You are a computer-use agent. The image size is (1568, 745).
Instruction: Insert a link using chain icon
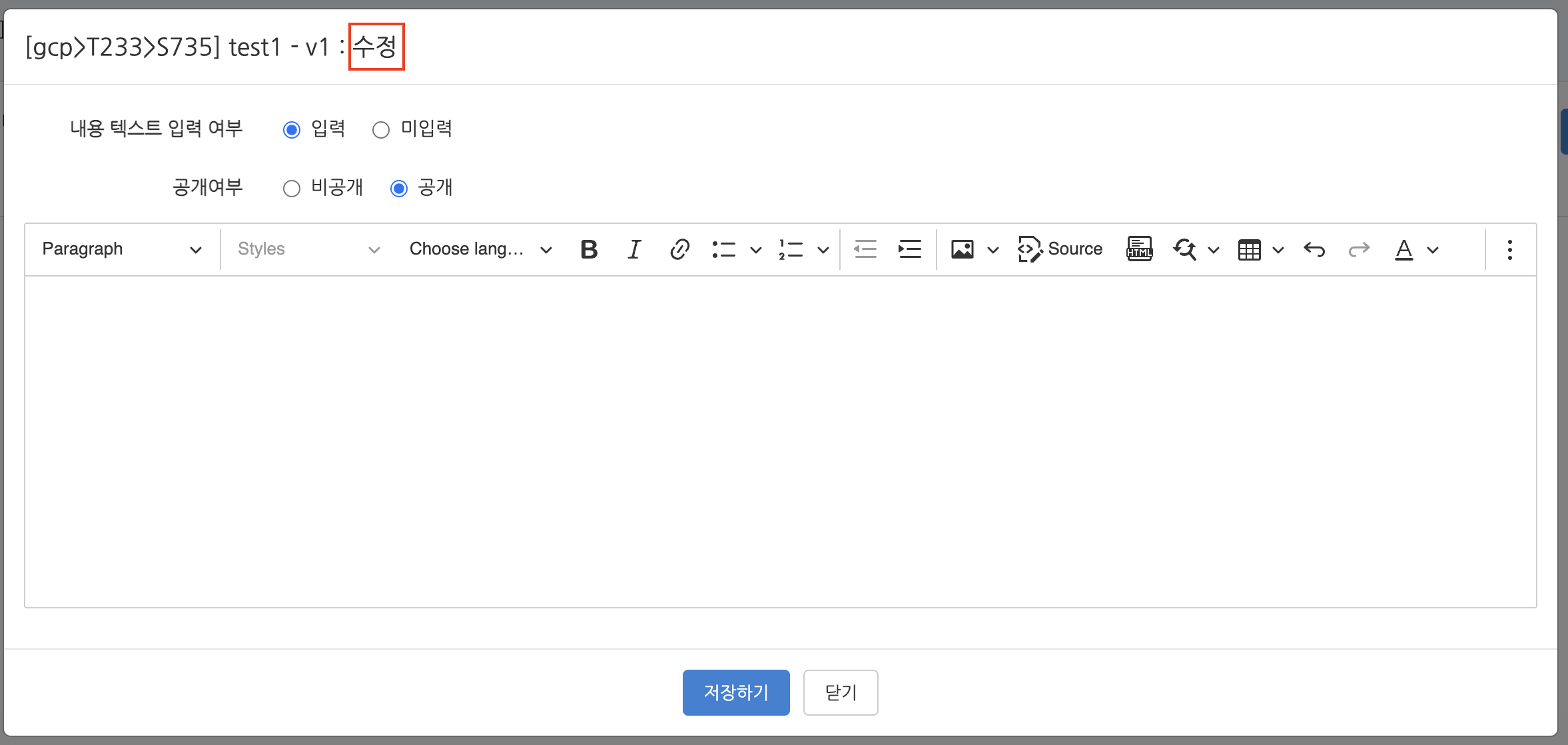[x=679, y=249]
